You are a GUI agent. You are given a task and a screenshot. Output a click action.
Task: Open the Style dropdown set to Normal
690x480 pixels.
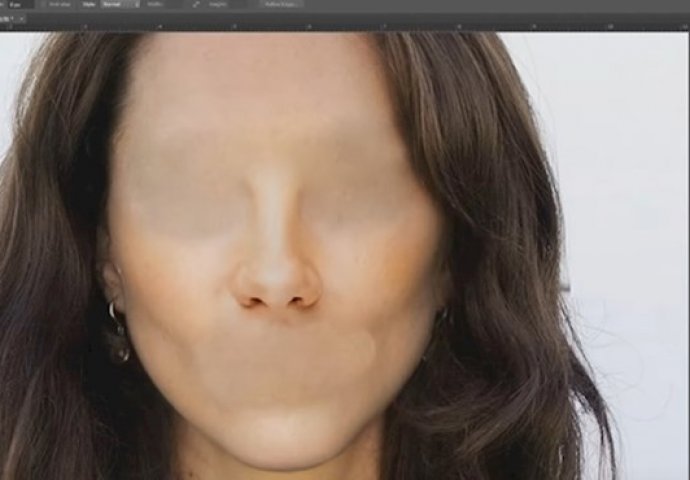coord(121,4)
